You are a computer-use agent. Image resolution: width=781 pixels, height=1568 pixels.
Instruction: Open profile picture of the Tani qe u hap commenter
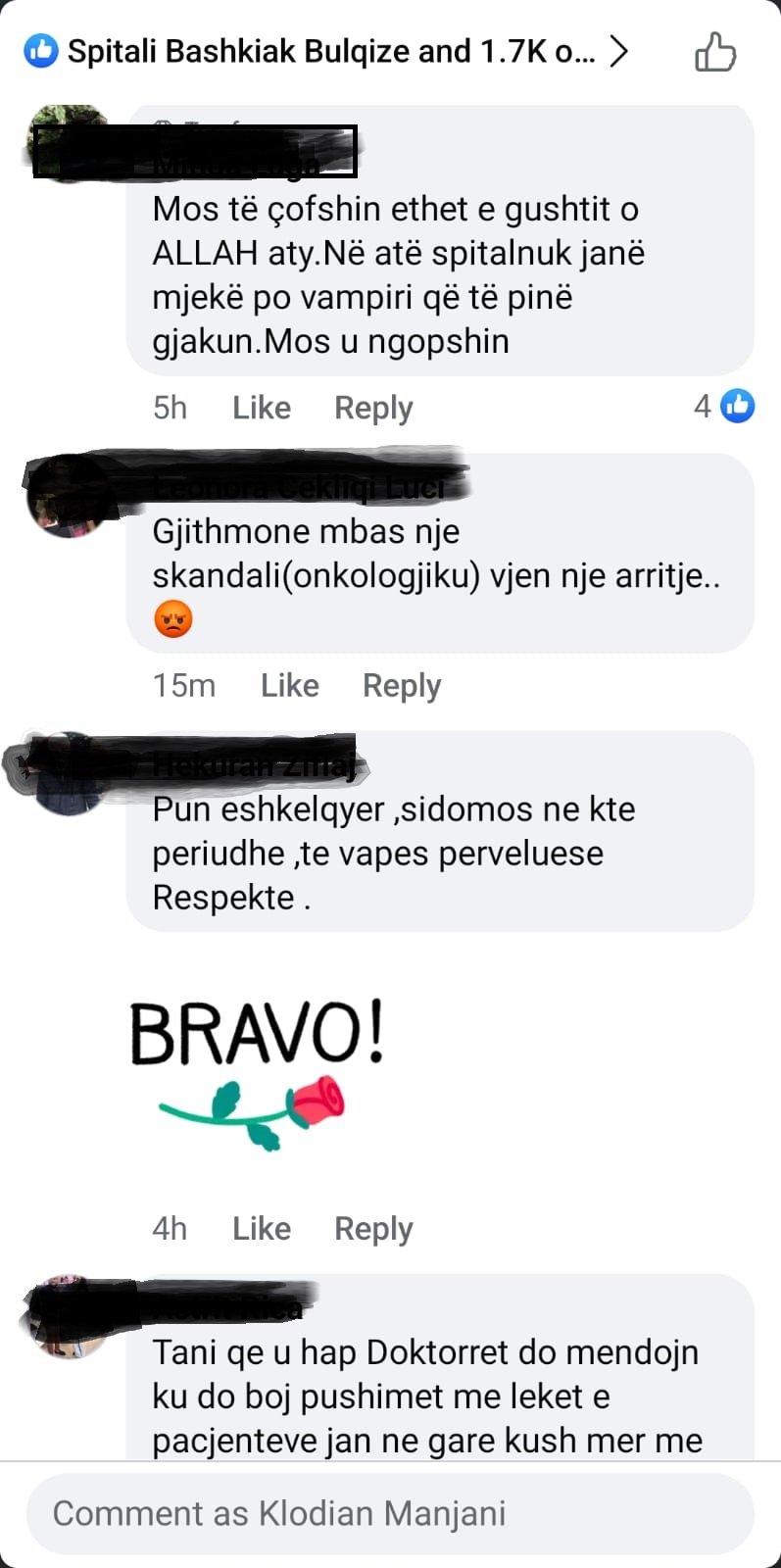[69, 1316]
